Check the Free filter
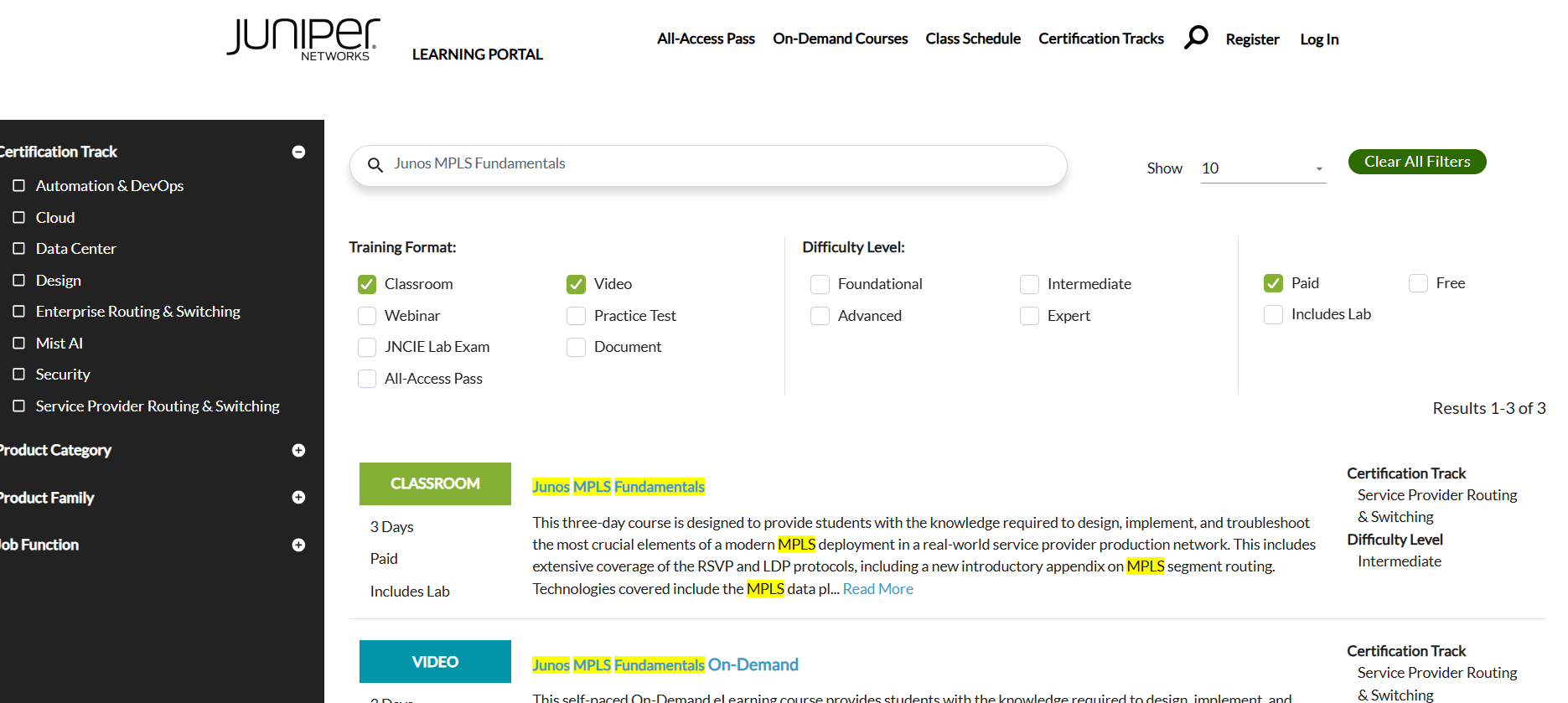 [1418, 283]
